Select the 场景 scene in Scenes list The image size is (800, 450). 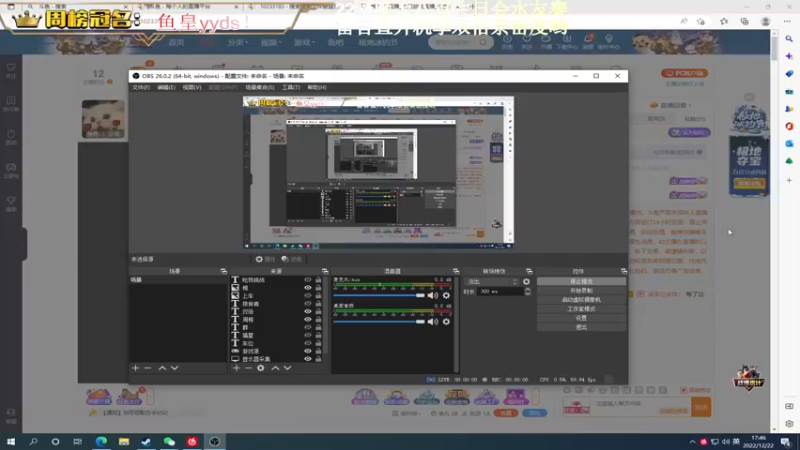point(178,280)
